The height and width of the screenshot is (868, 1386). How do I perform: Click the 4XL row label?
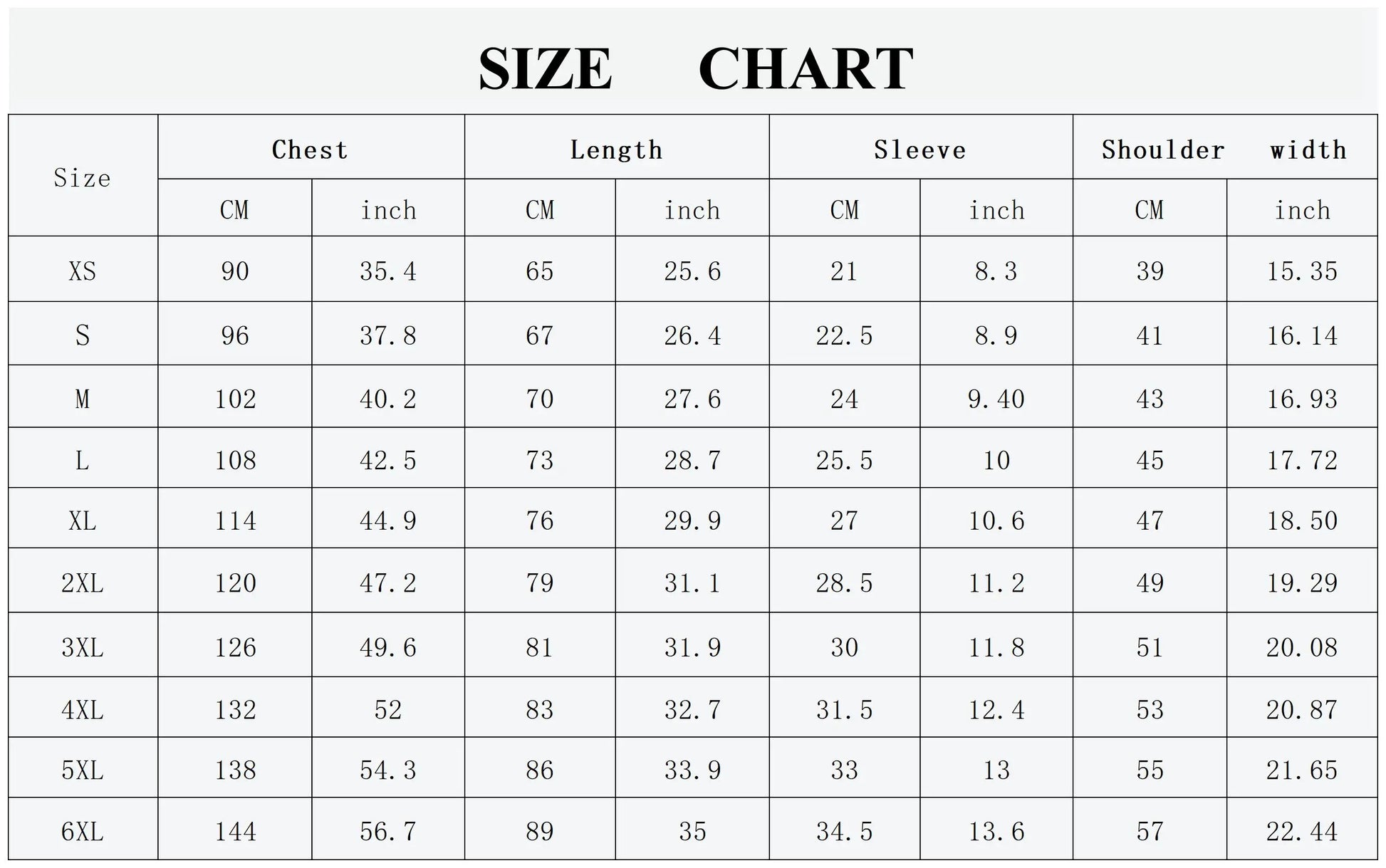[x=83, y=709]
